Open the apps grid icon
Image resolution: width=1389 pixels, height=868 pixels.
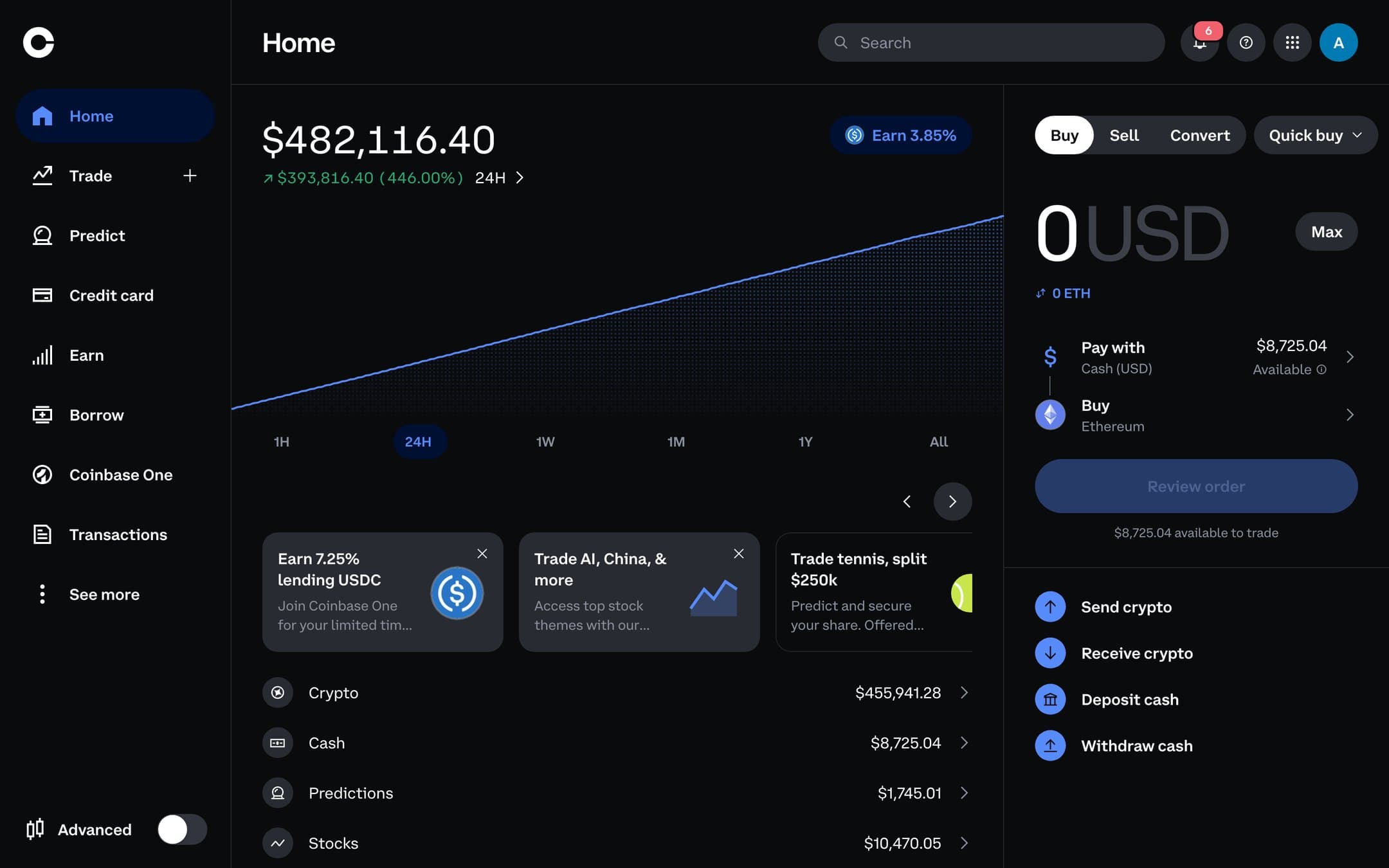1293,42
